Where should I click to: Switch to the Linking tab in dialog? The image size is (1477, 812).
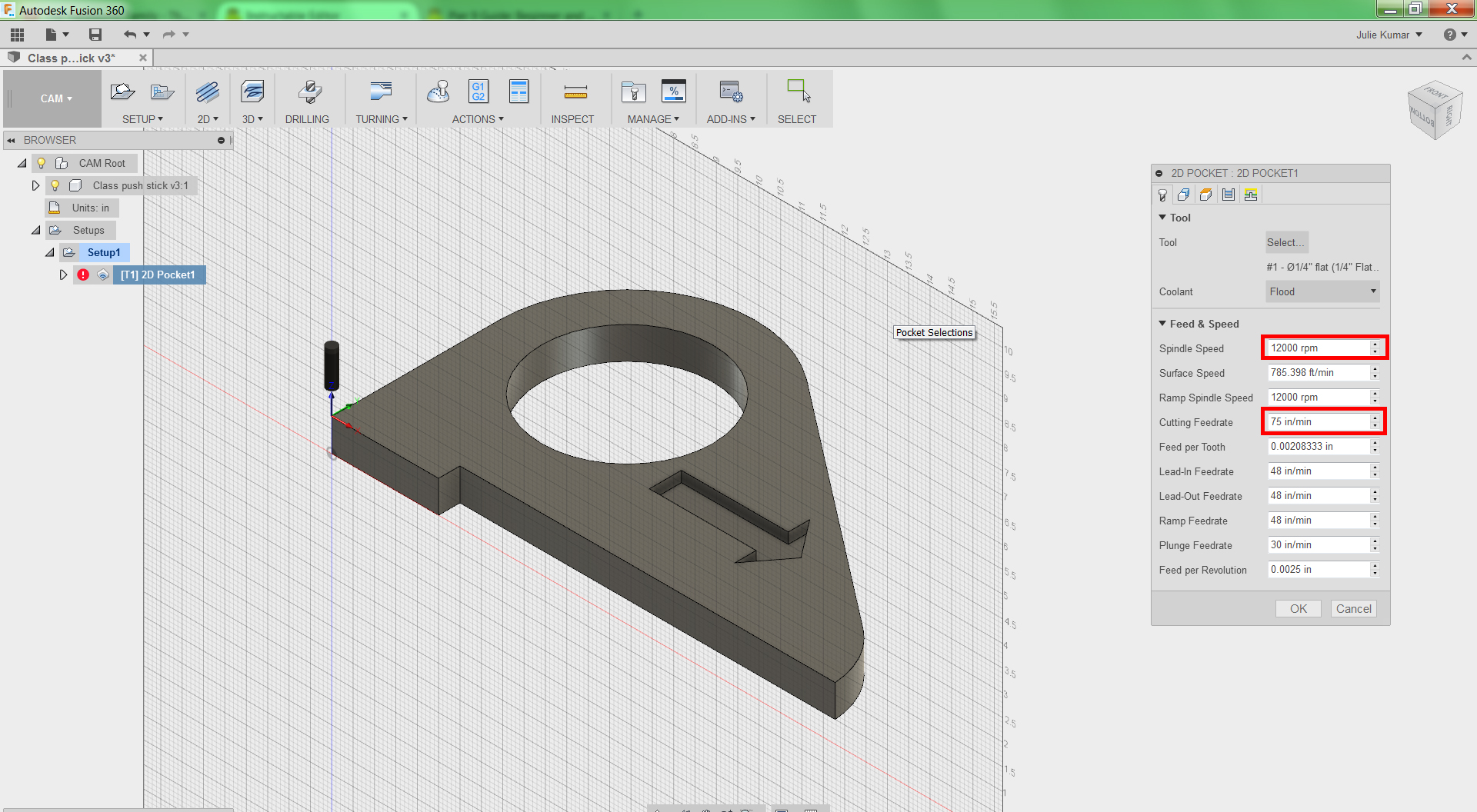click(x=1251, y=195)
